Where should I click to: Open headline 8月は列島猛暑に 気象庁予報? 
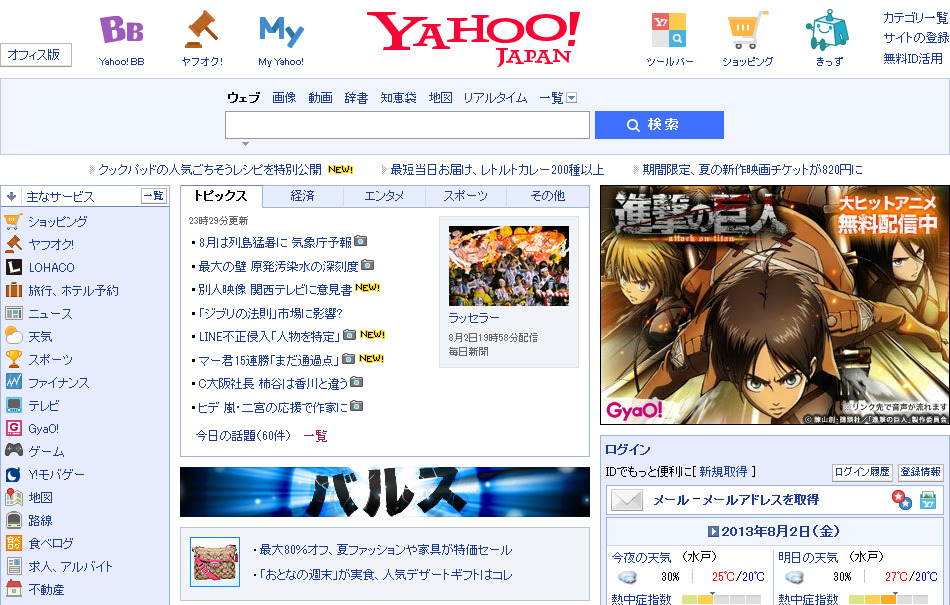coord(275,242)
